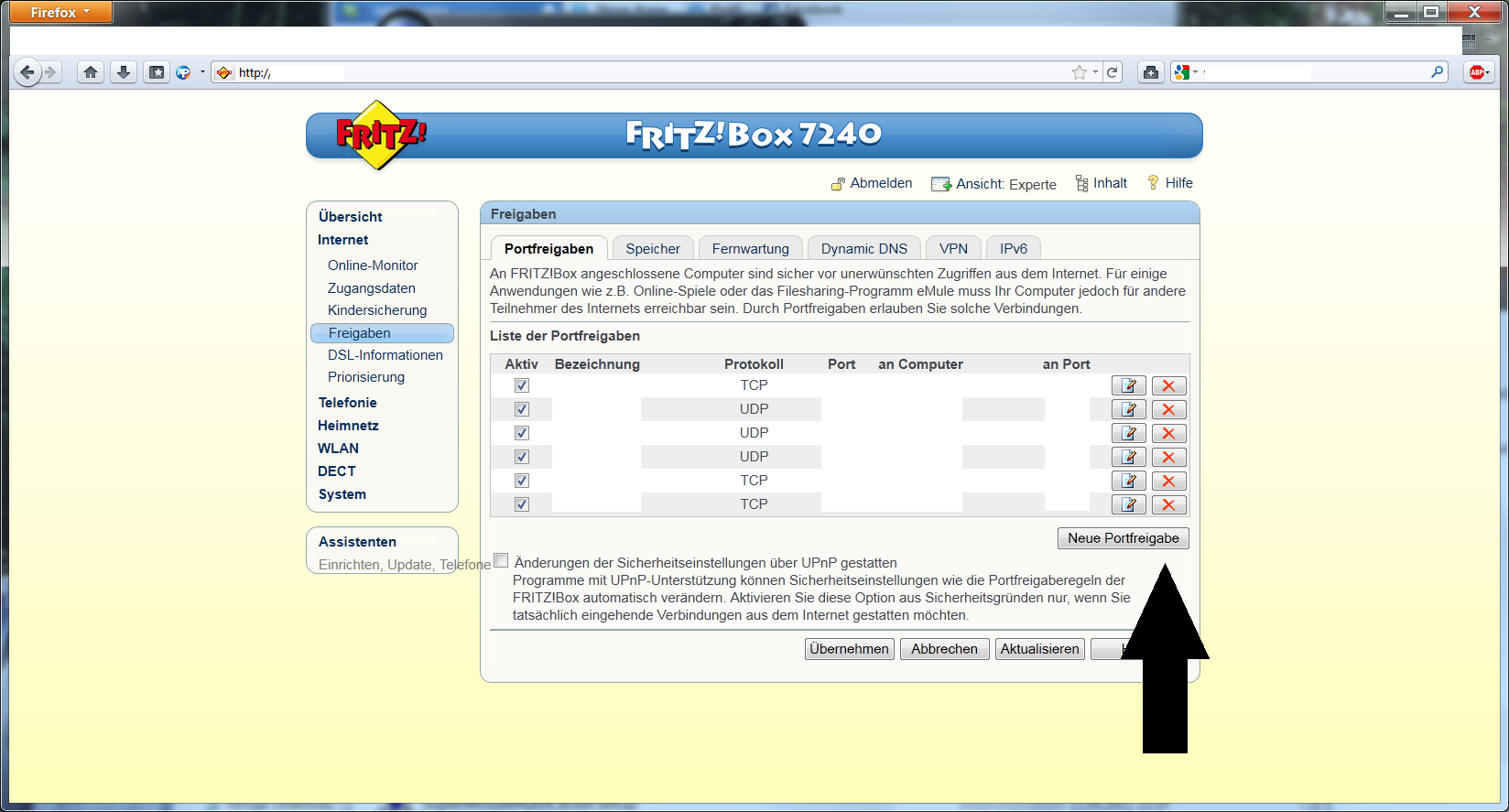Open Online-Monitor in the sidebar
The height and width of the screenshot is (812, 1509).
click(x=373, y=265)
